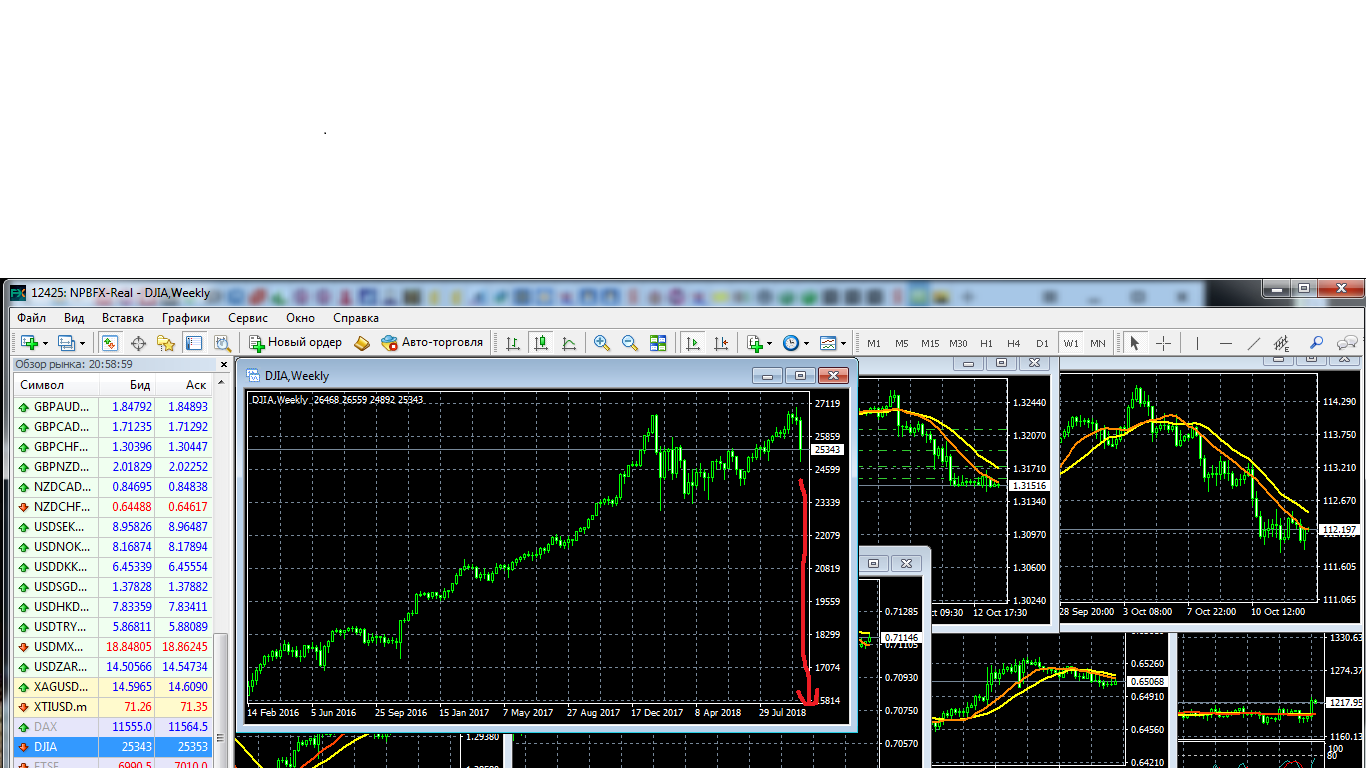This screenshot has width=1366, height=768.
Task: Select the XTIUSD.m row in Market Watch
Action: tap(112, 707)
